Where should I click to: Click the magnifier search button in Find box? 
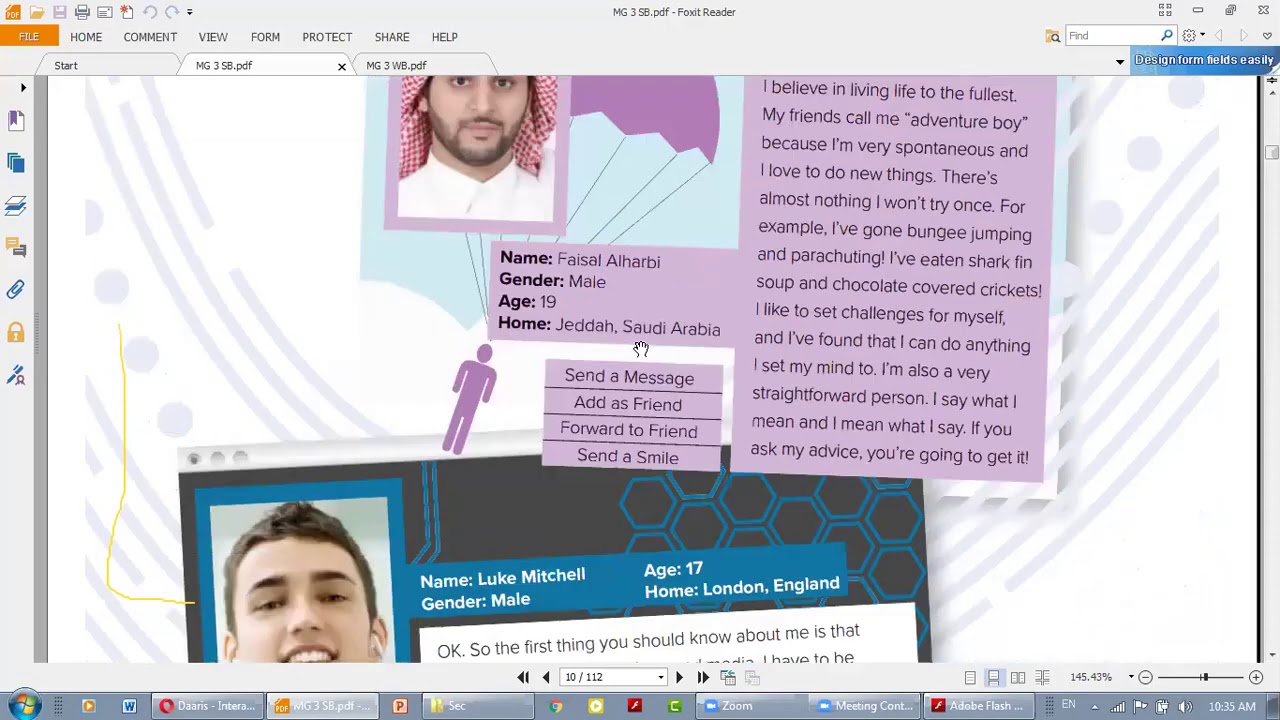(x=1167, y=36)
